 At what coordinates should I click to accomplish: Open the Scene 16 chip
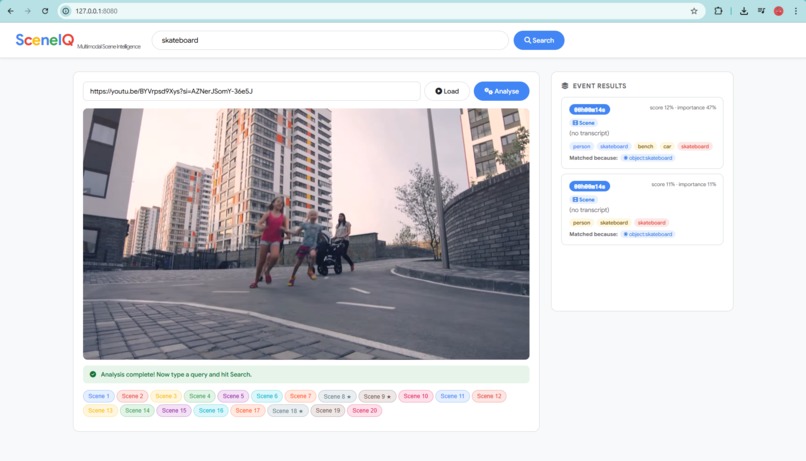click(211, 411)
